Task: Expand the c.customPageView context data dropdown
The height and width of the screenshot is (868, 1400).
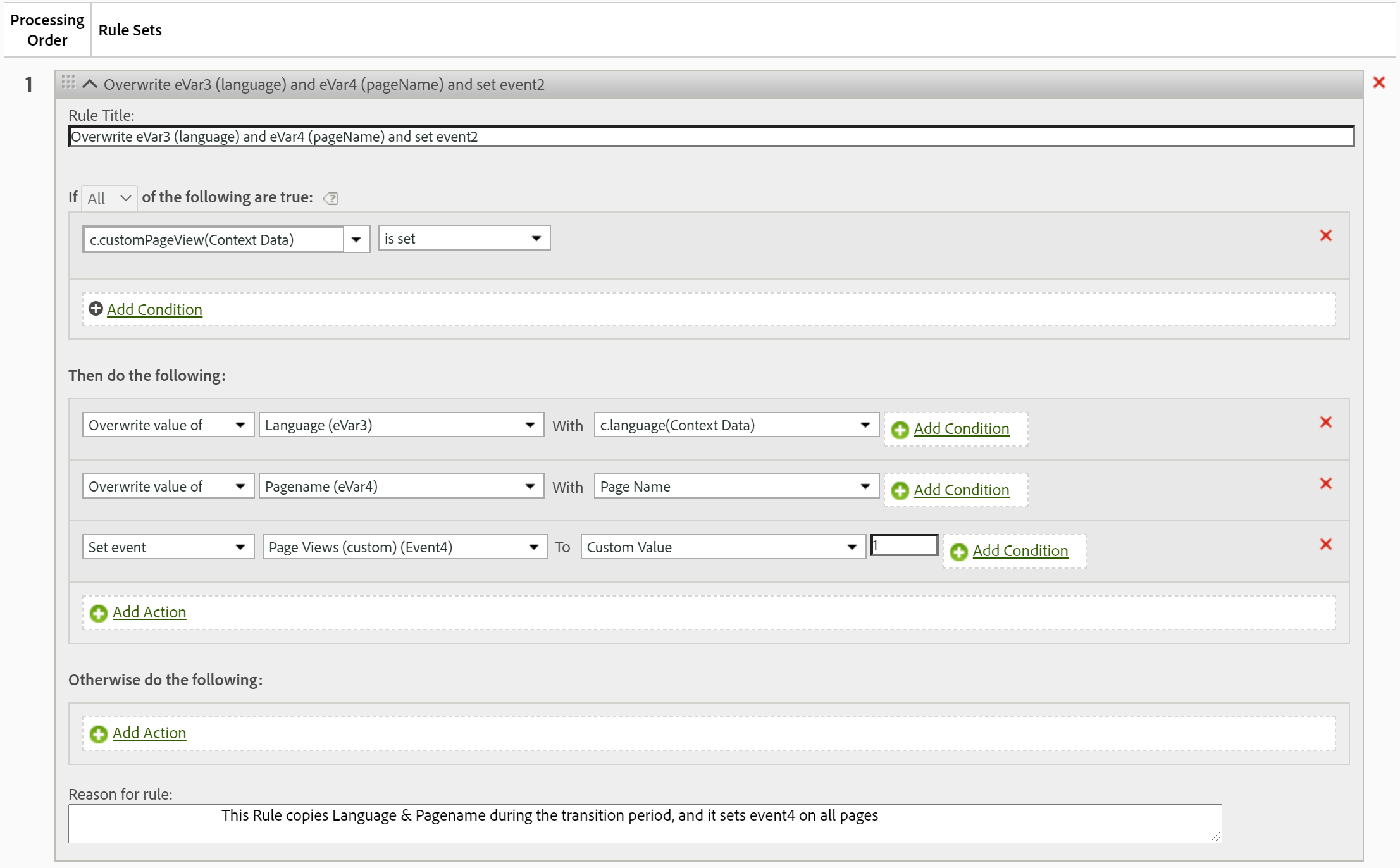Action: click(356, 240)
